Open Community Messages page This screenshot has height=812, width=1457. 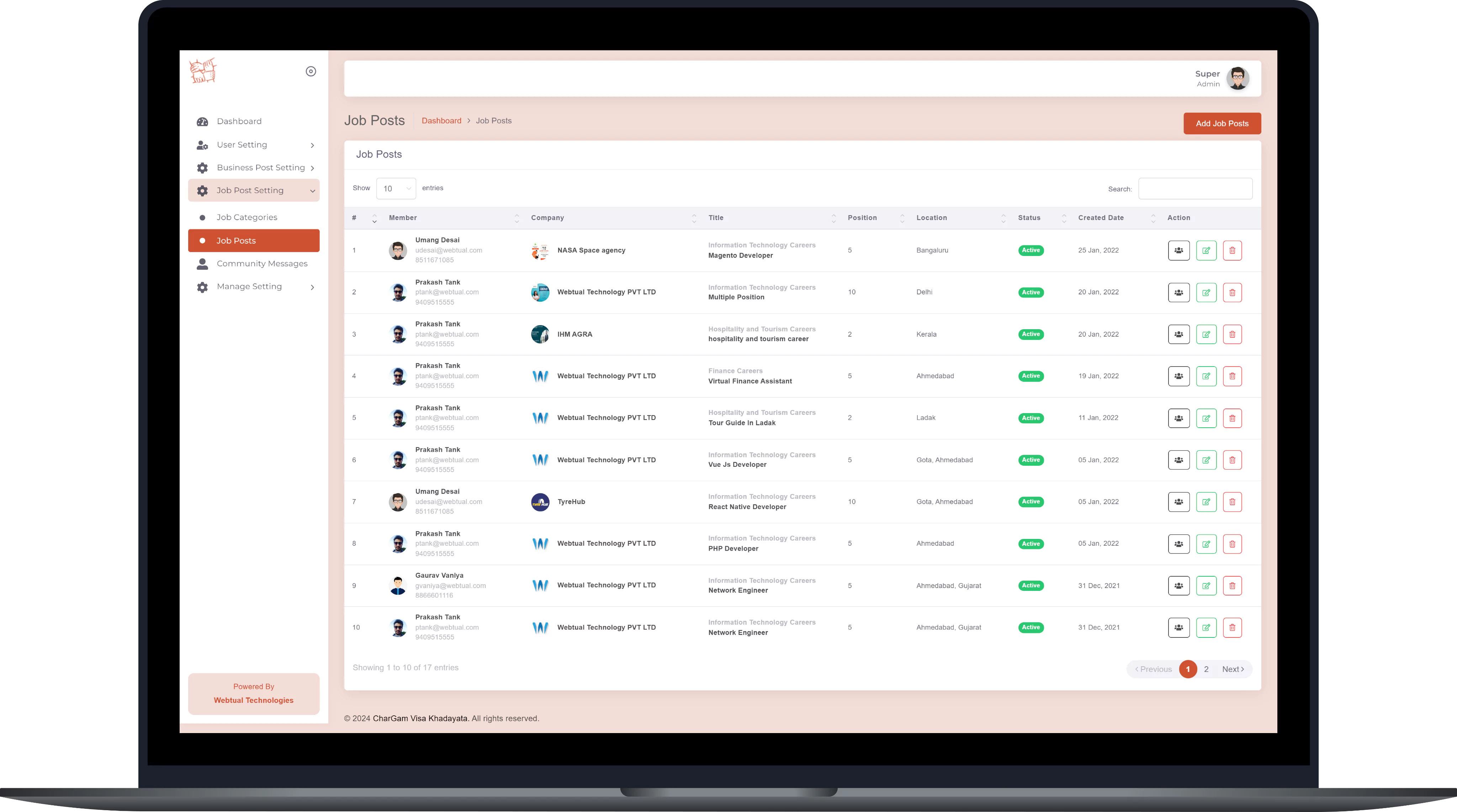(253, 263)
